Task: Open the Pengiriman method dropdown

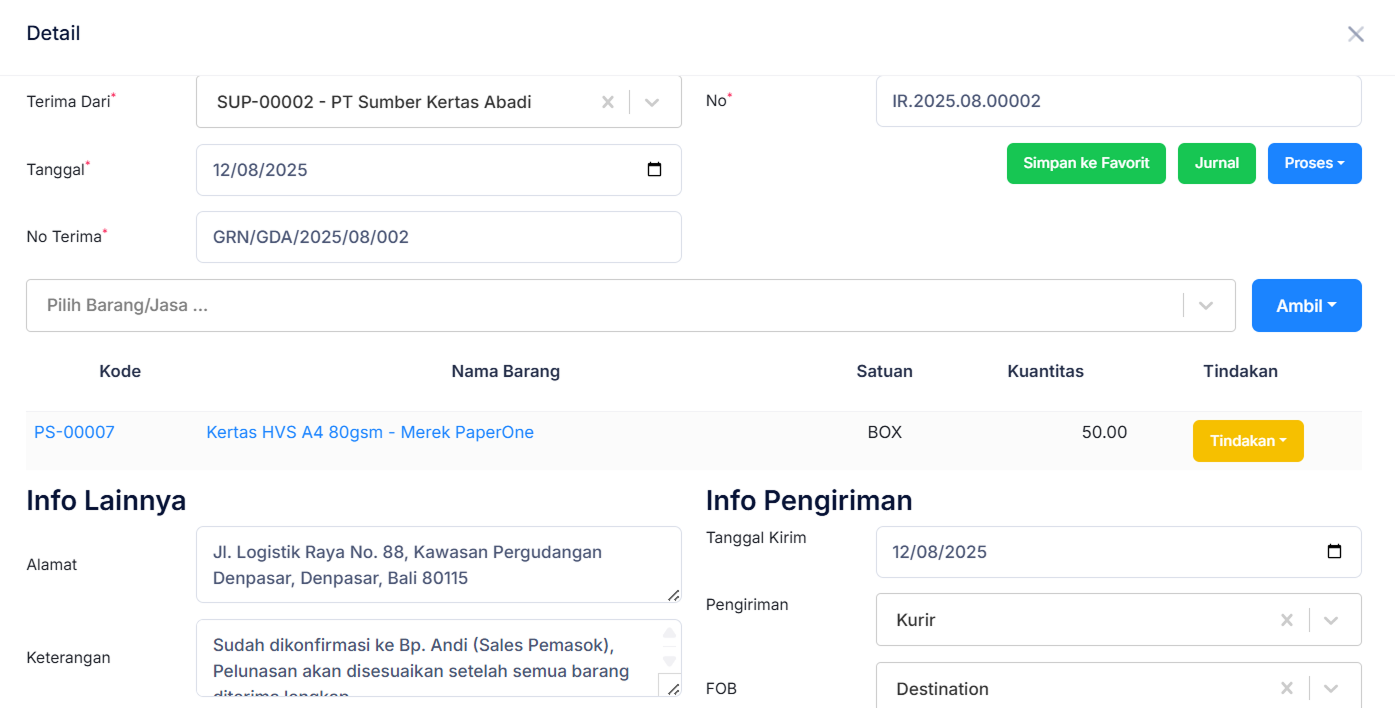Action: click(x=1331, y=620)
